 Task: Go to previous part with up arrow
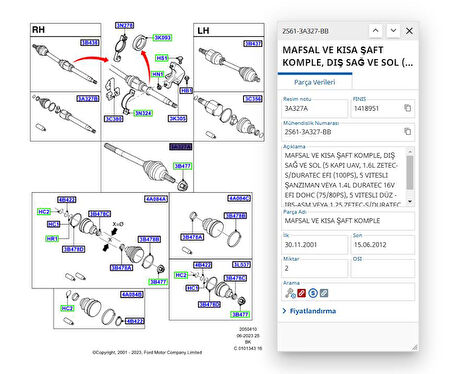[375, 31]
